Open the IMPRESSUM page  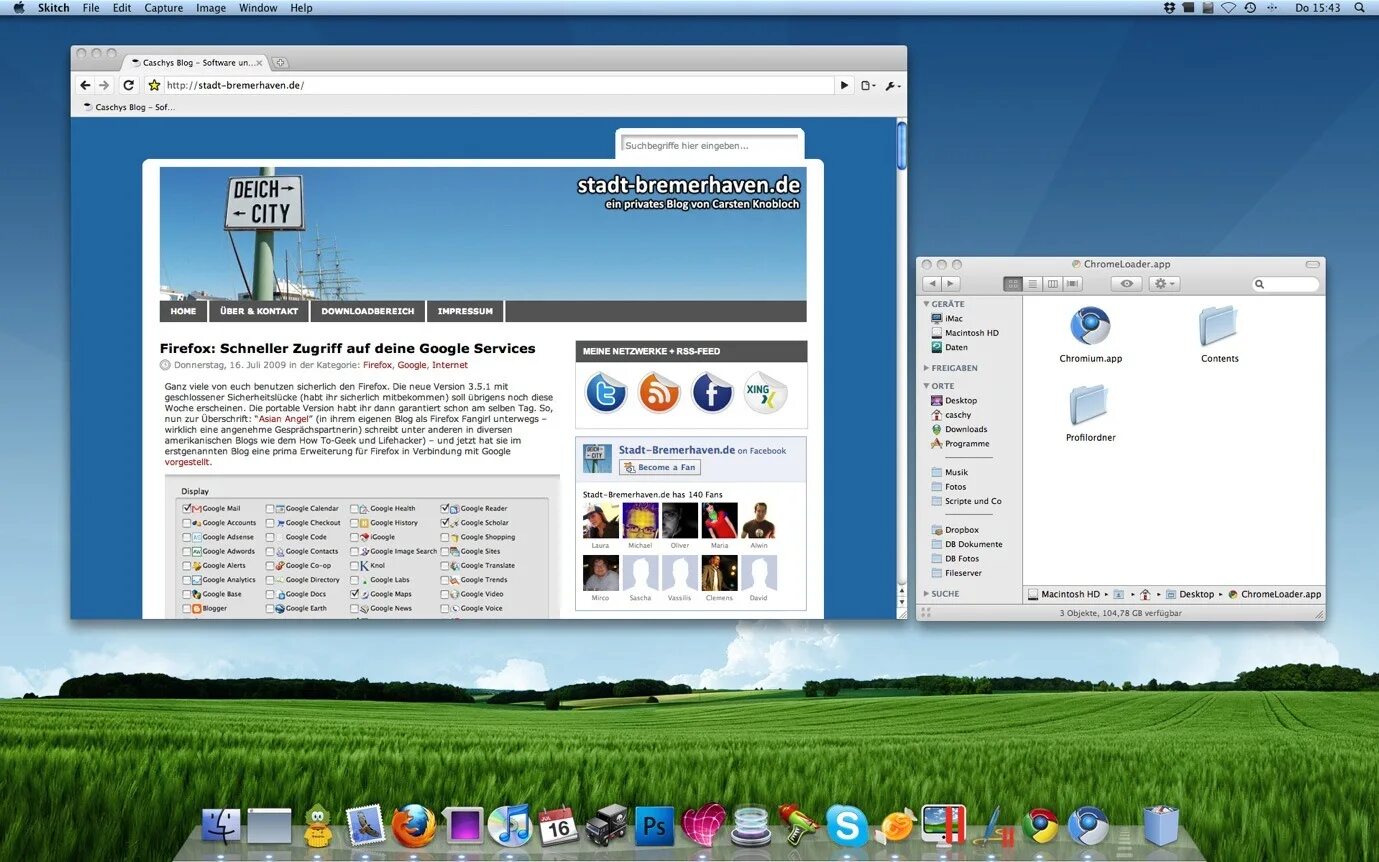[x=465, y=311]
